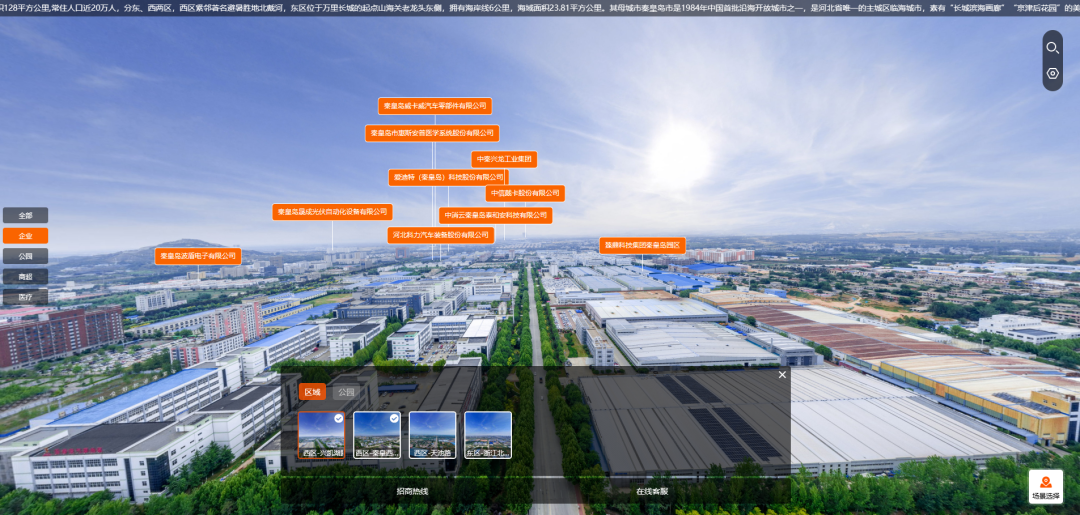The width and height of the screenshot is (1080, 515).
Task: Select the 公园 filter in left sidebar
Action: tap(25, 256)
